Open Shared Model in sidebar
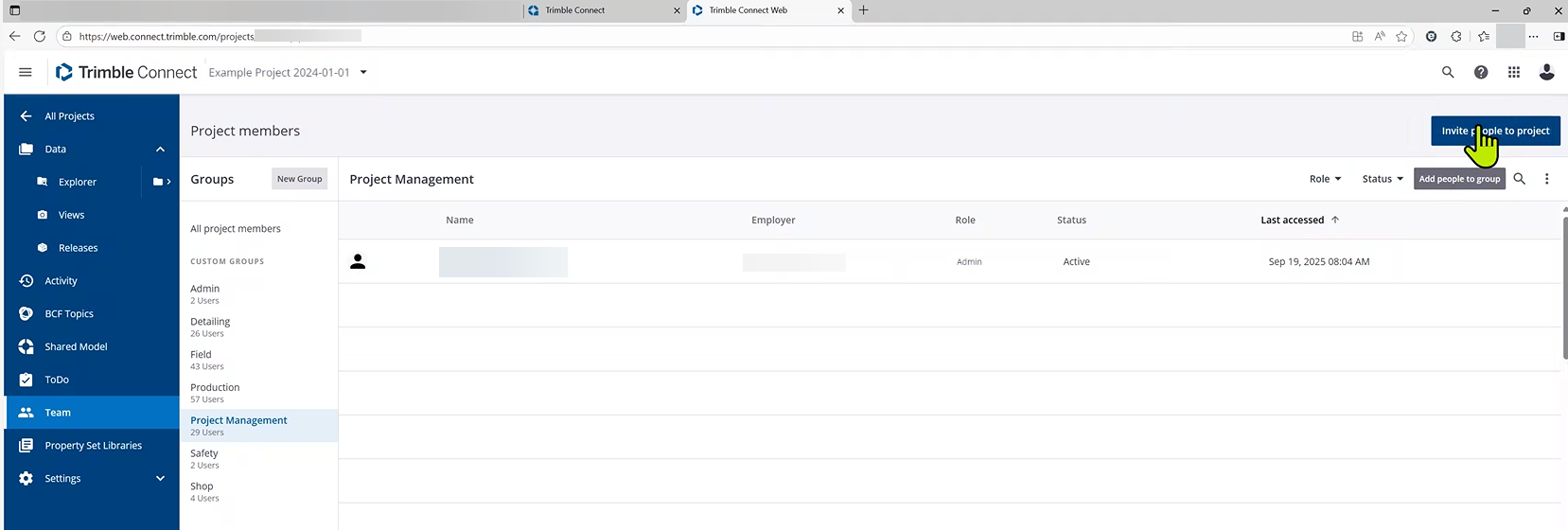Image resolution: width=1568 pixels, height=530 pixels. click(x=76, y=346)
